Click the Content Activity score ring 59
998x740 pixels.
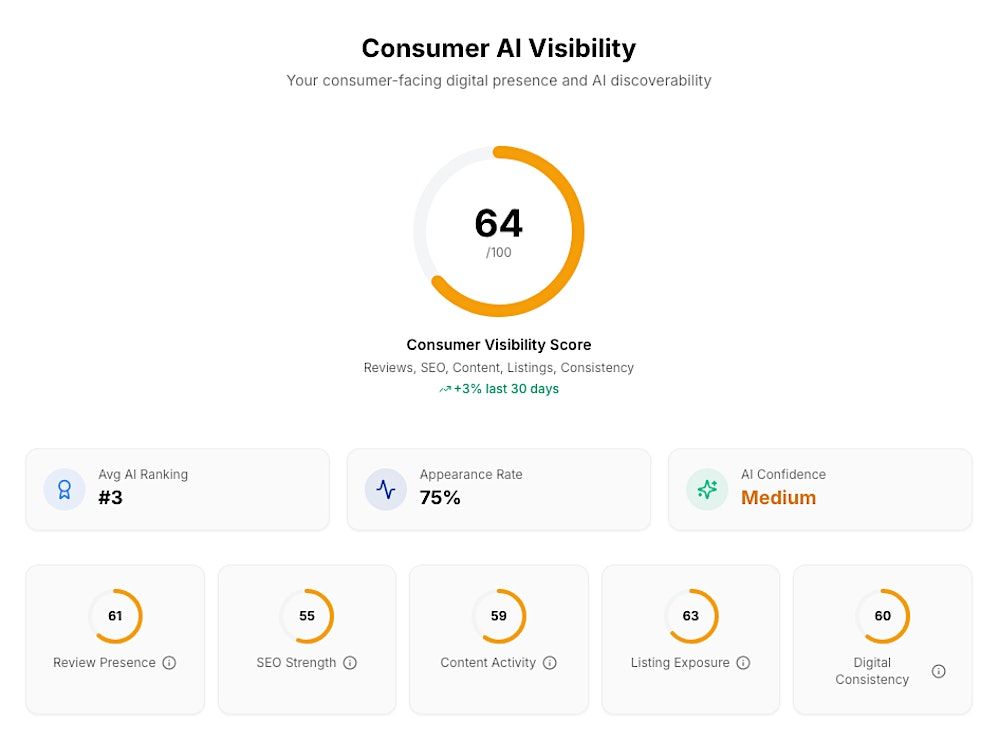499,616
